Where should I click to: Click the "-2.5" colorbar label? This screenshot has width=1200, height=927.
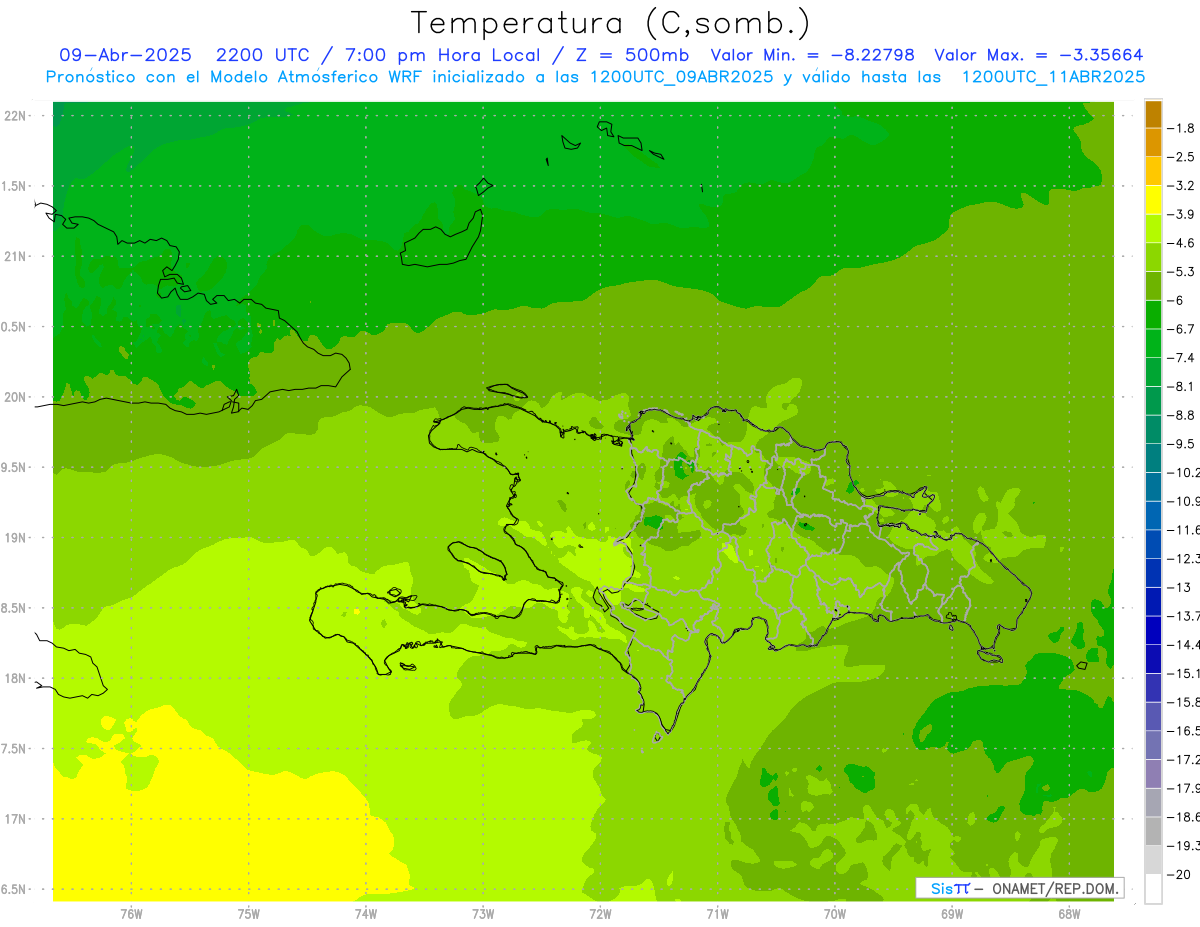[1181, 157]
